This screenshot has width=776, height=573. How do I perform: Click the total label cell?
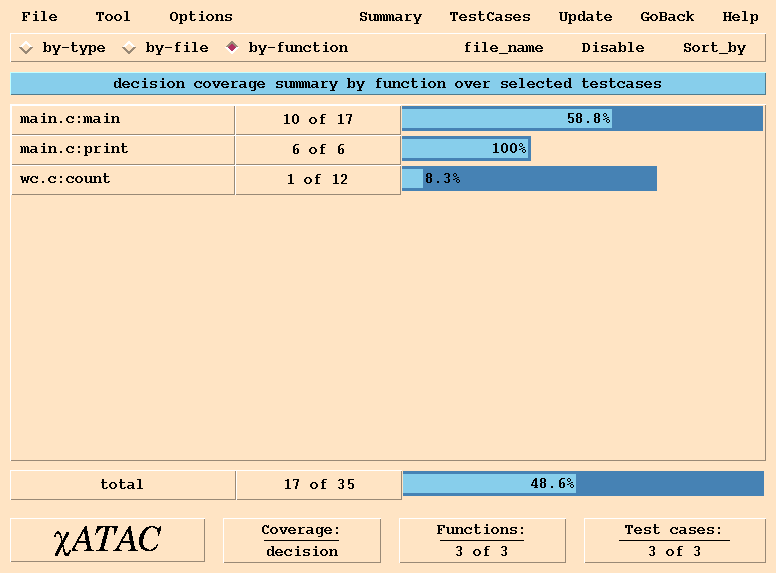tap(123, 485)
